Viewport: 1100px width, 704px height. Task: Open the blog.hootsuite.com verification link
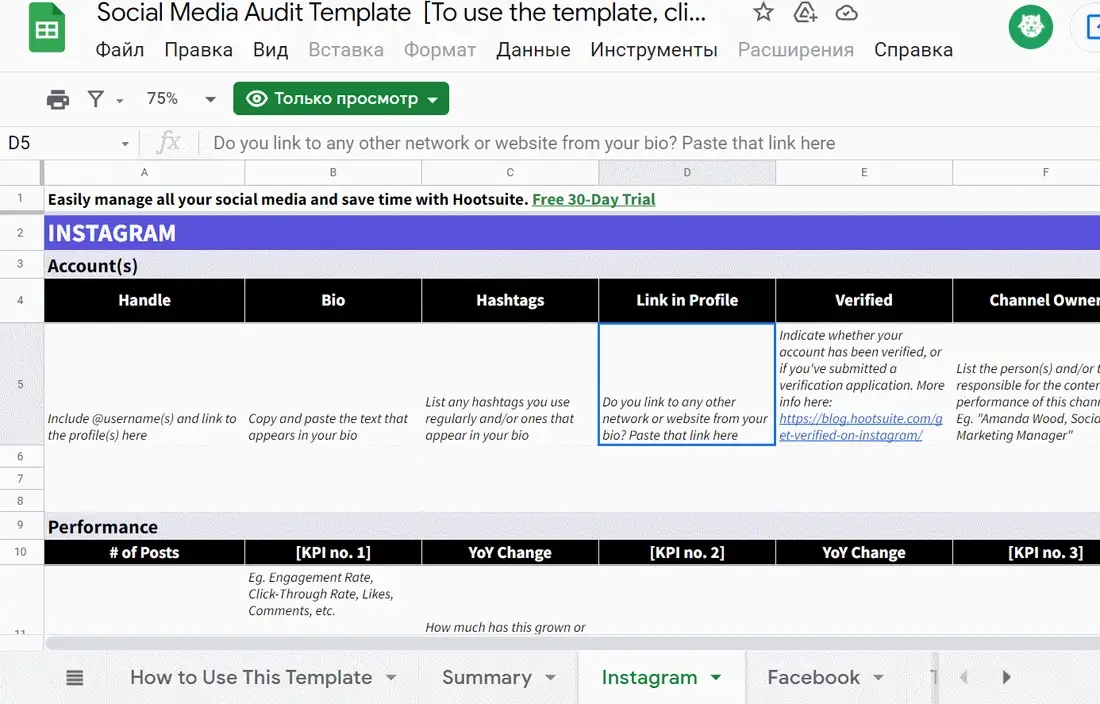coord(861,427)
